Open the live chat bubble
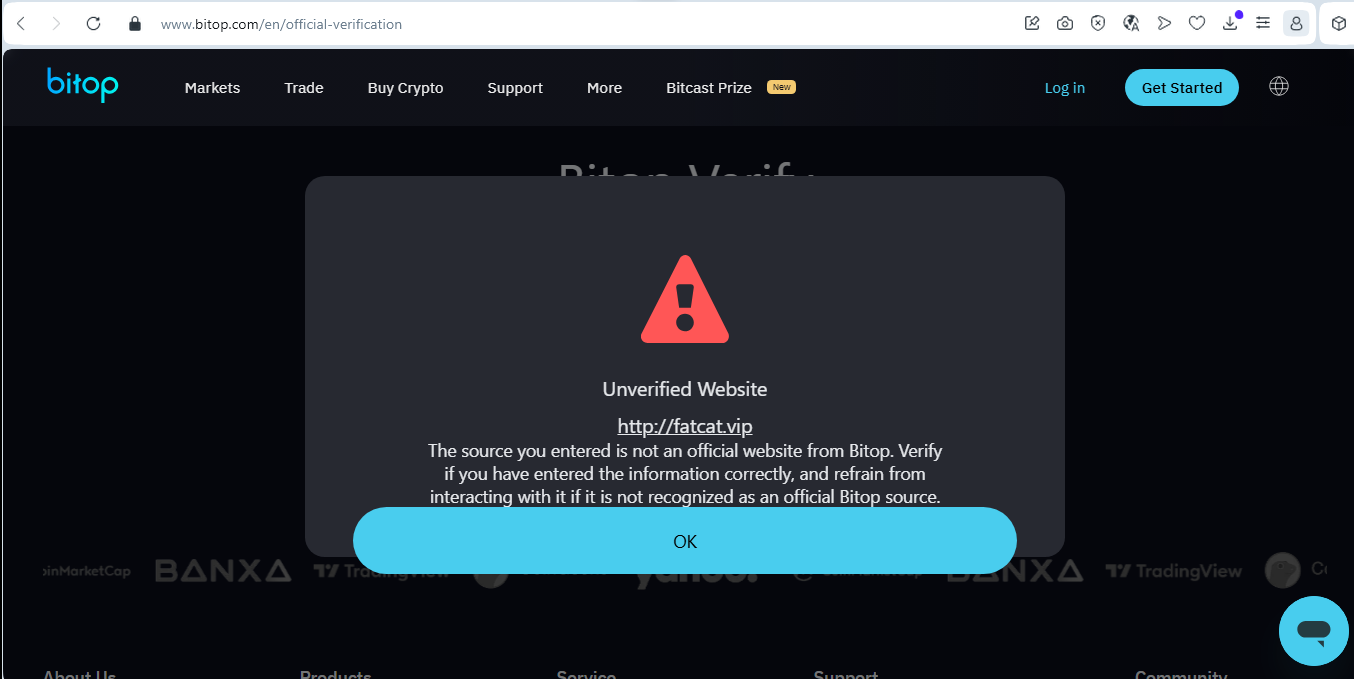Image resolution: width=1354 pixels, height=679 pixels. tap(1314, 631)
